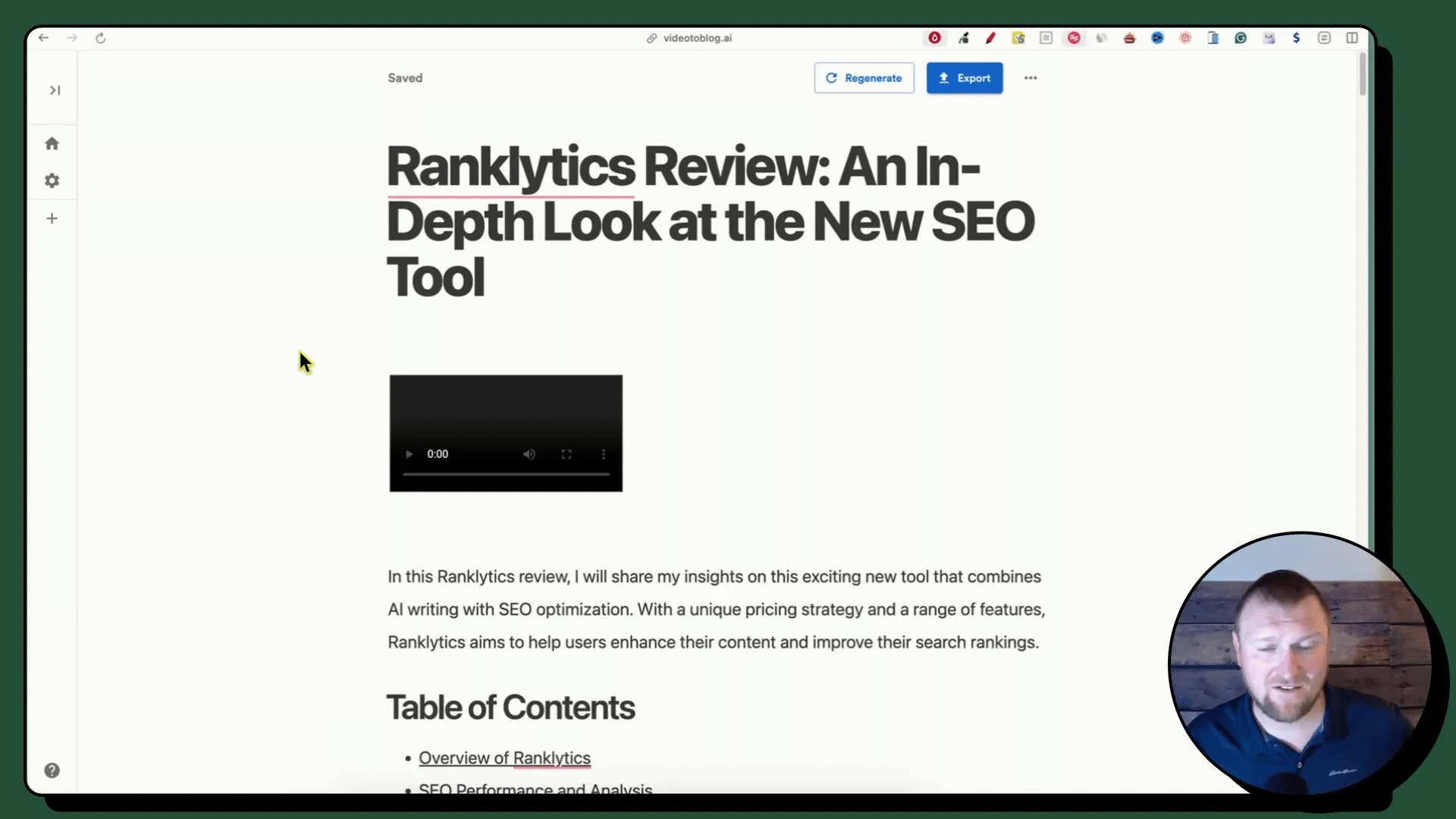
Task: Click the Ranklytics Review article title
Action: [711, 222]
